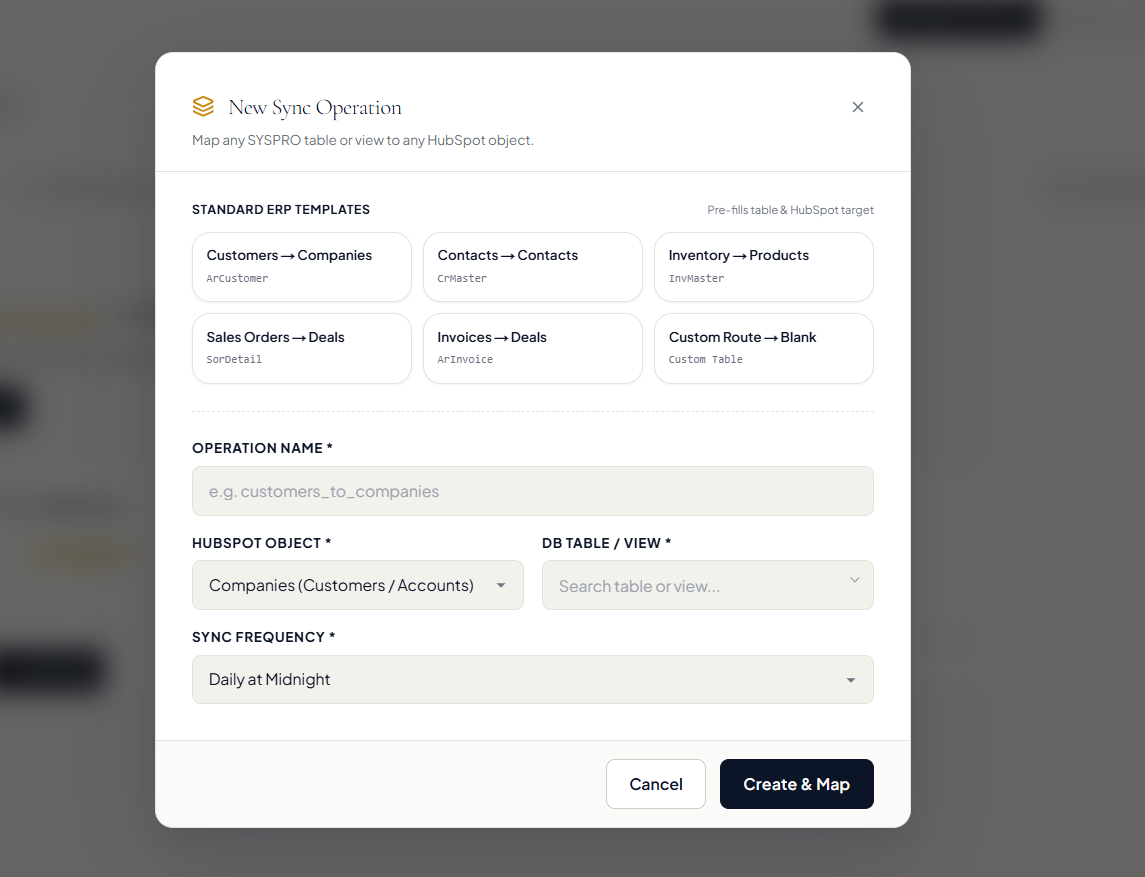Select Sales Orders → Deals template
This screenshot has width=1145, height=877.
click(302, 348)
